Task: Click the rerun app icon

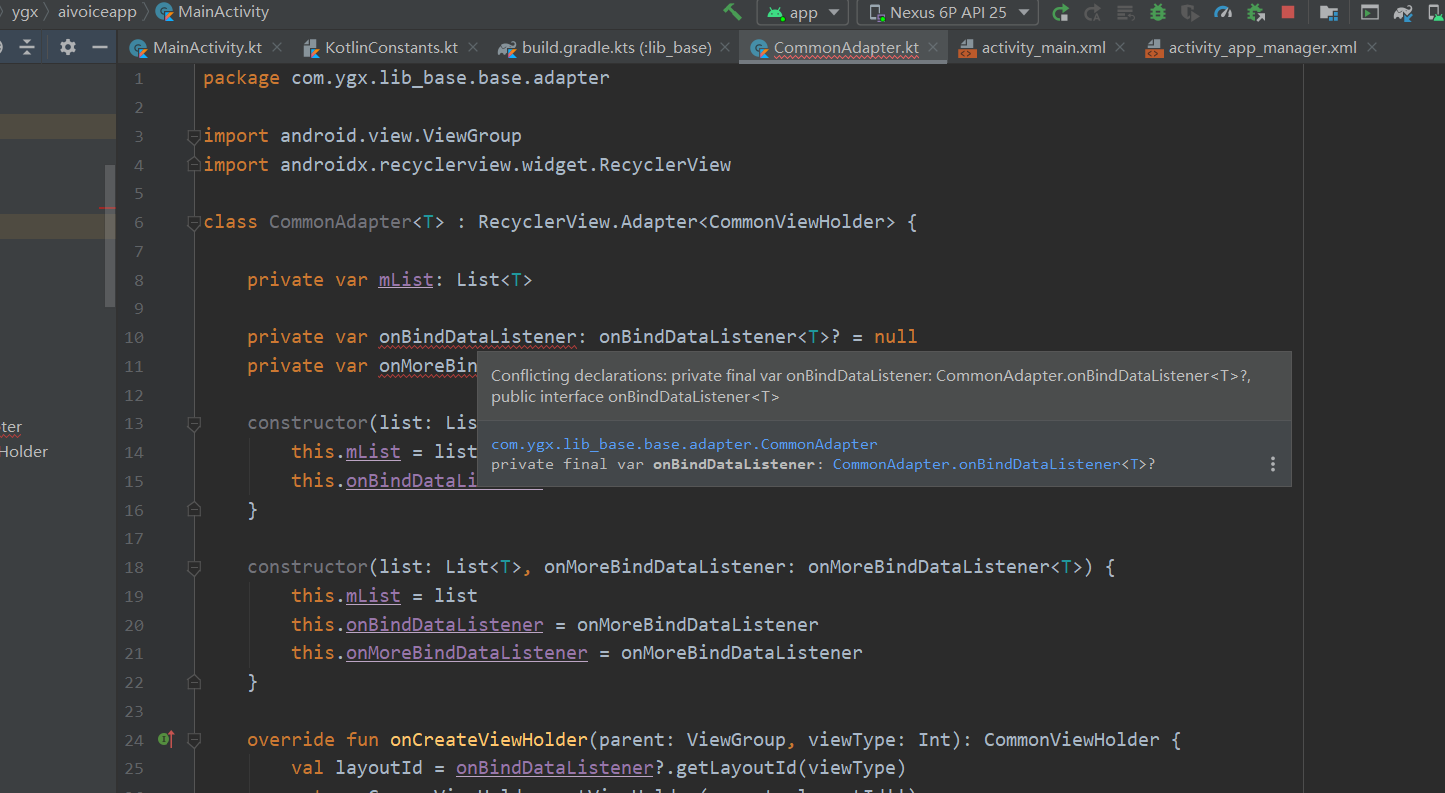Action: pyautogui.click(x=1061, y=12)
